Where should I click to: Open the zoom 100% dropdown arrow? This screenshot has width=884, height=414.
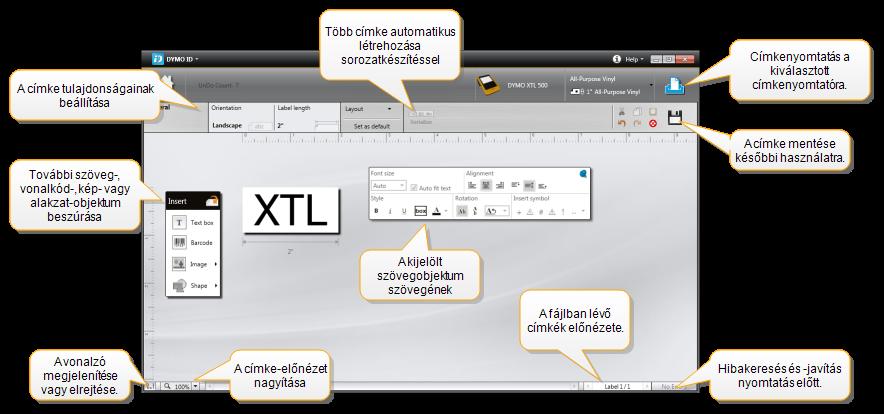click(x=196, y=387)
